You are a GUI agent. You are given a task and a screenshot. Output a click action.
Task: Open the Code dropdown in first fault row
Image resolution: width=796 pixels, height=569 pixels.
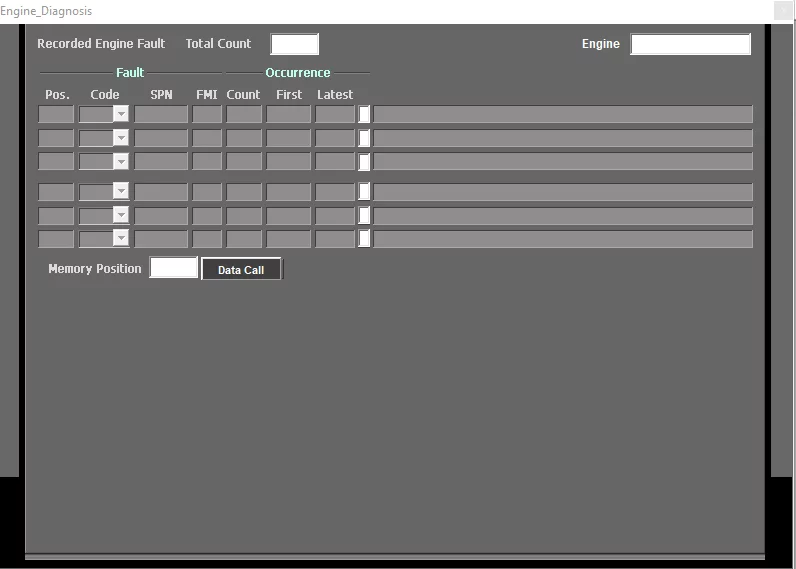(x=121, y=114)
